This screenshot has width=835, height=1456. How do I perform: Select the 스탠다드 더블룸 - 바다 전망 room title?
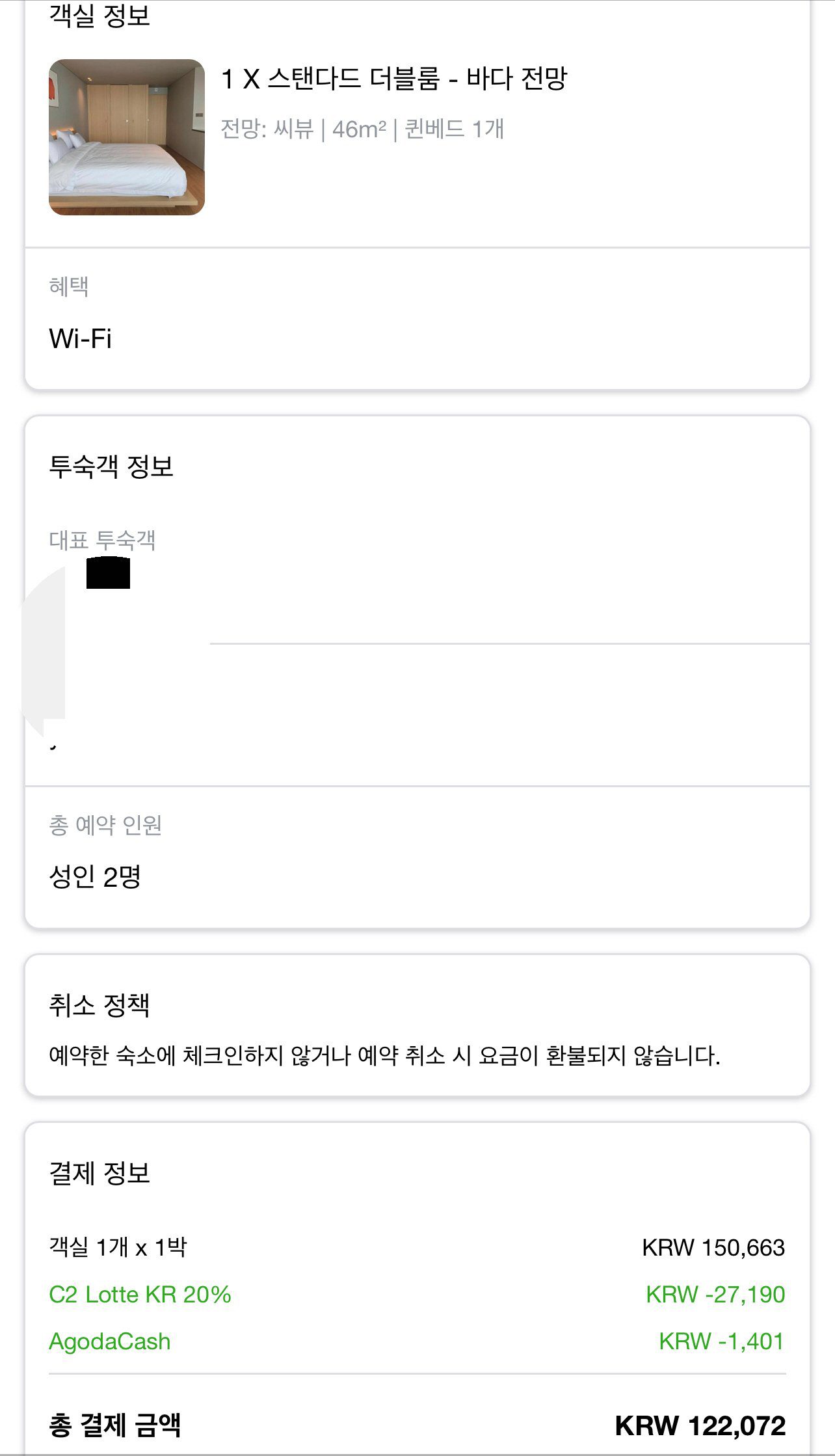tap(394, 79)
